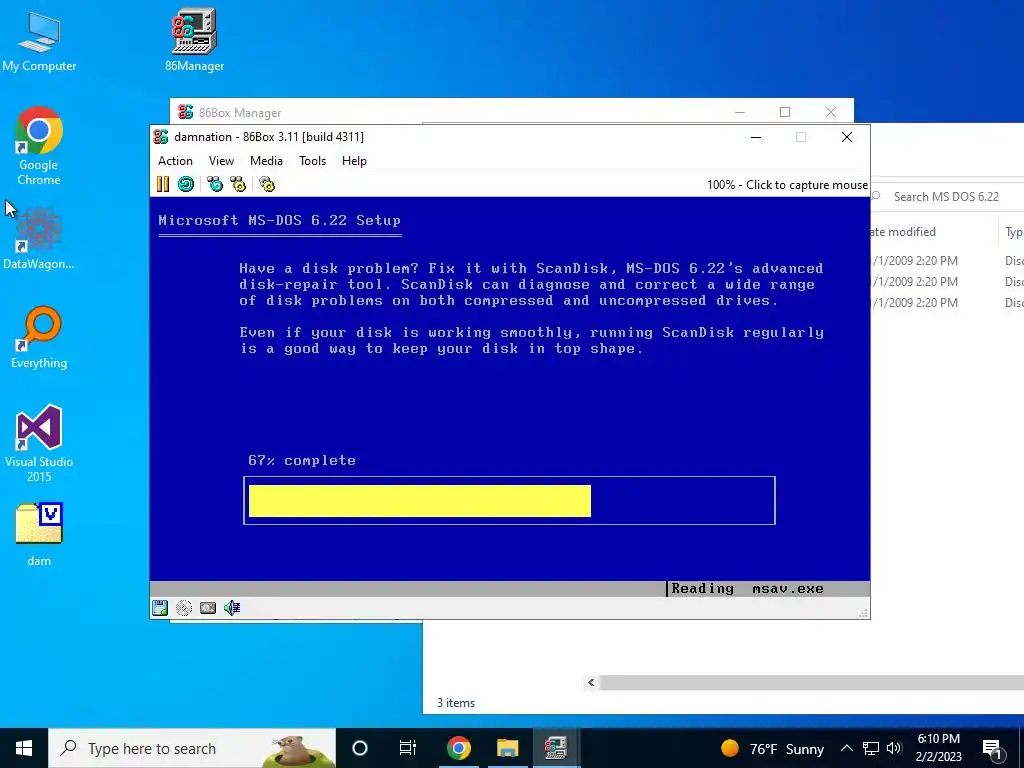Close the 86Box Manager window
This screenshot has width=1024, height=768.
pyautogui.click(x=831, y=112)
